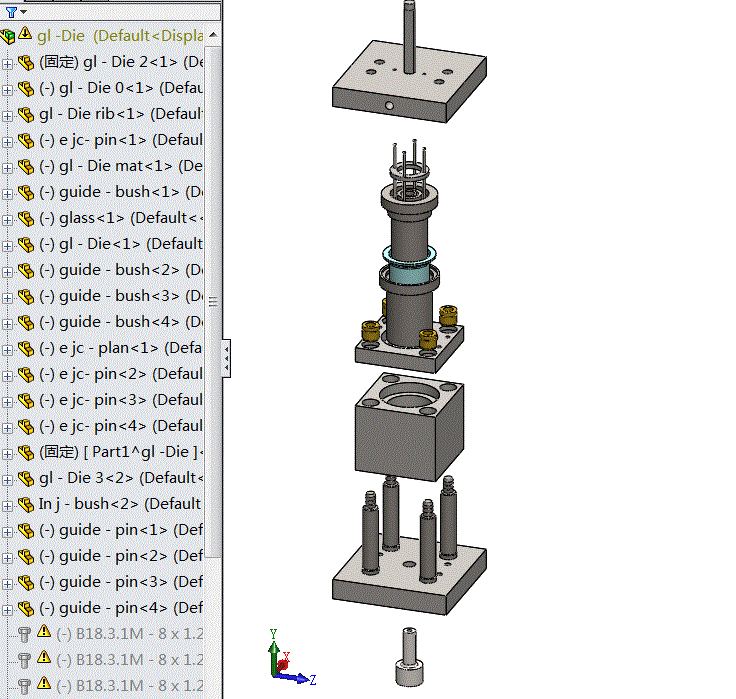Open the filter dropdown arrow
The height and width of the screenshot is (699, 736).
click(x=23, y=12)
